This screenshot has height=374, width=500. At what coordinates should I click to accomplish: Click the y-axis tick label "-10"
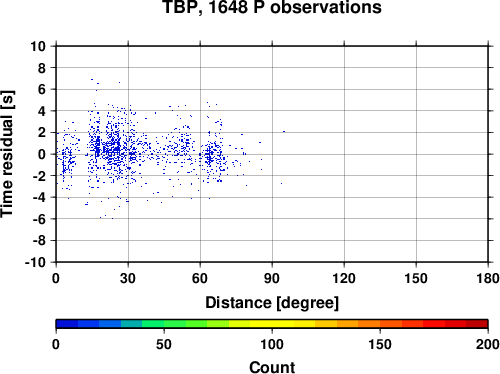click(36, 263)
